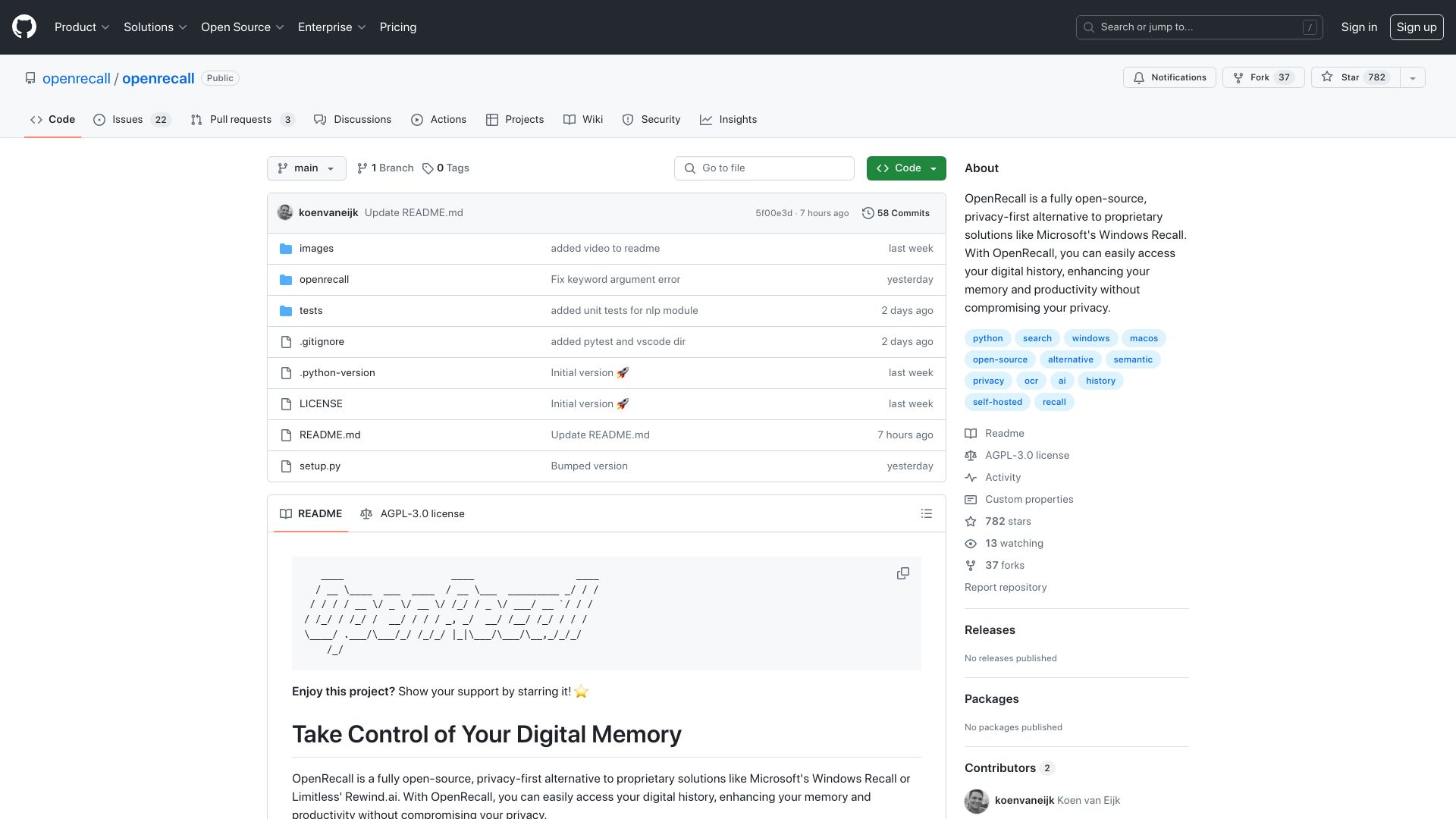Expand the Solutions menu
Image resolution: width=1456 pixels, height=819 pixels.
155,27
